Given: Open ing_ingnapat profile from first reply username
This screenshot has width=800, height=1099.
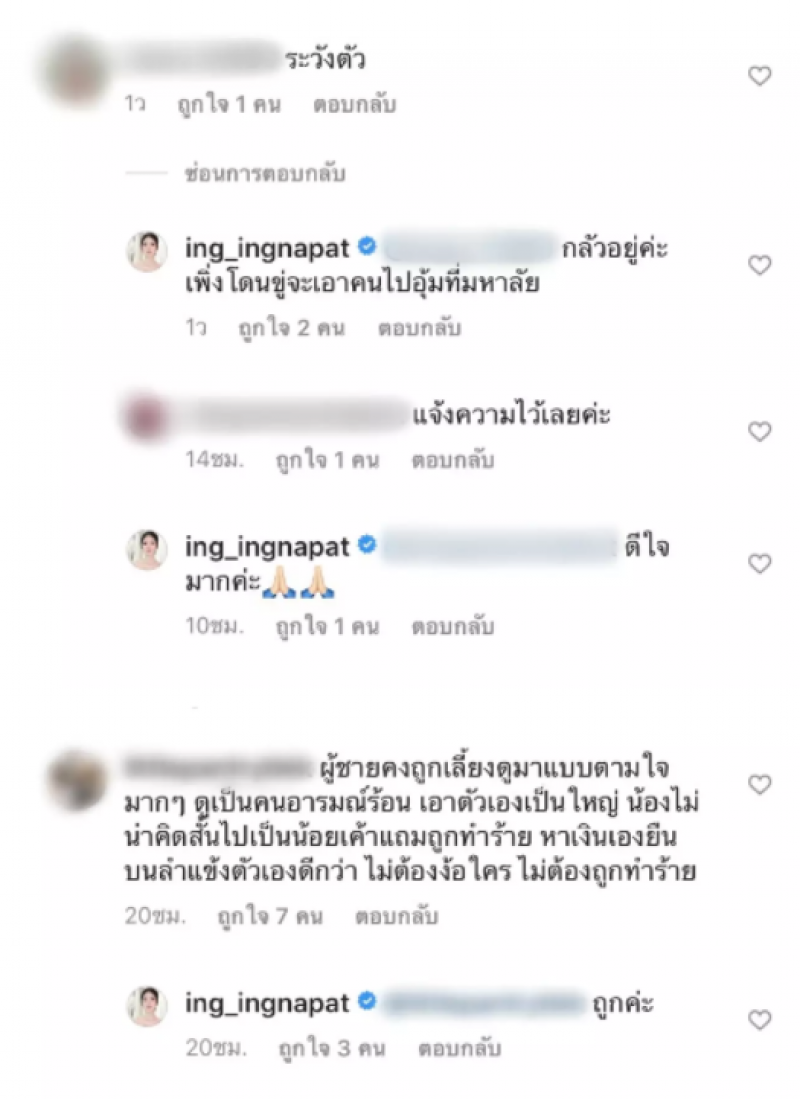Looking at the screenshot, I should 266,248.
